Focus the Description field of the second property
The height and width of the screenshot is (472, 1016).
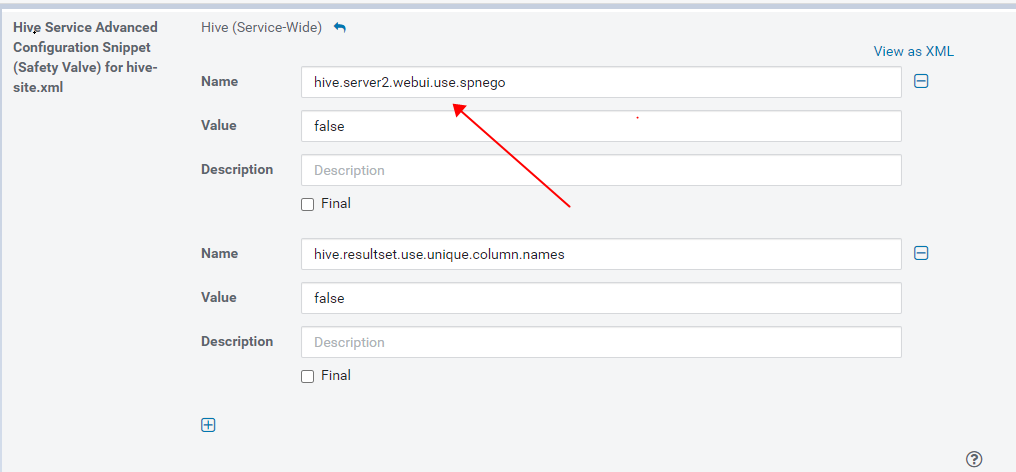pos(601,342)
